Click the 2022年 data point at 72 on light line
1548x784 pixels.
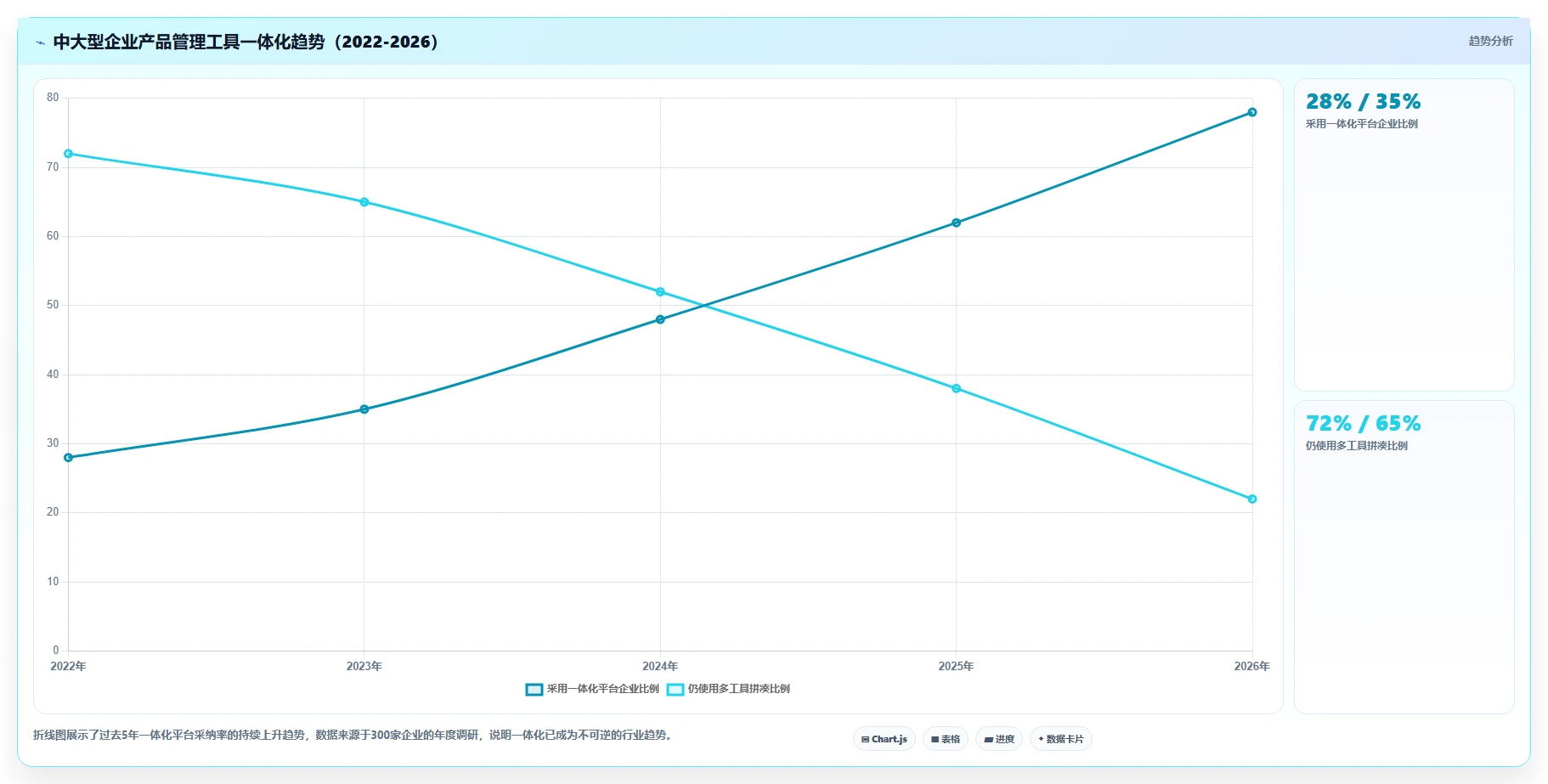coord(69,154)
